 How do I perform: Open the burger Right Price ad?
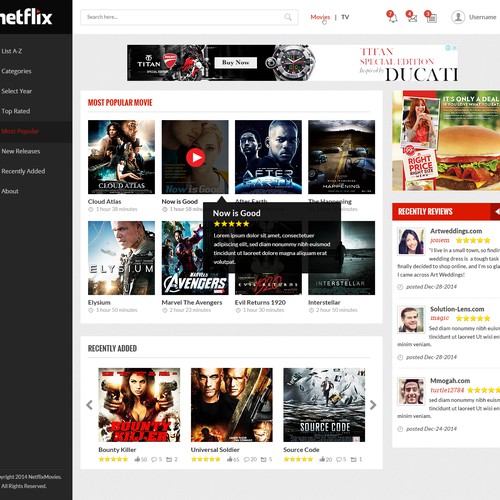pos(446,141)
